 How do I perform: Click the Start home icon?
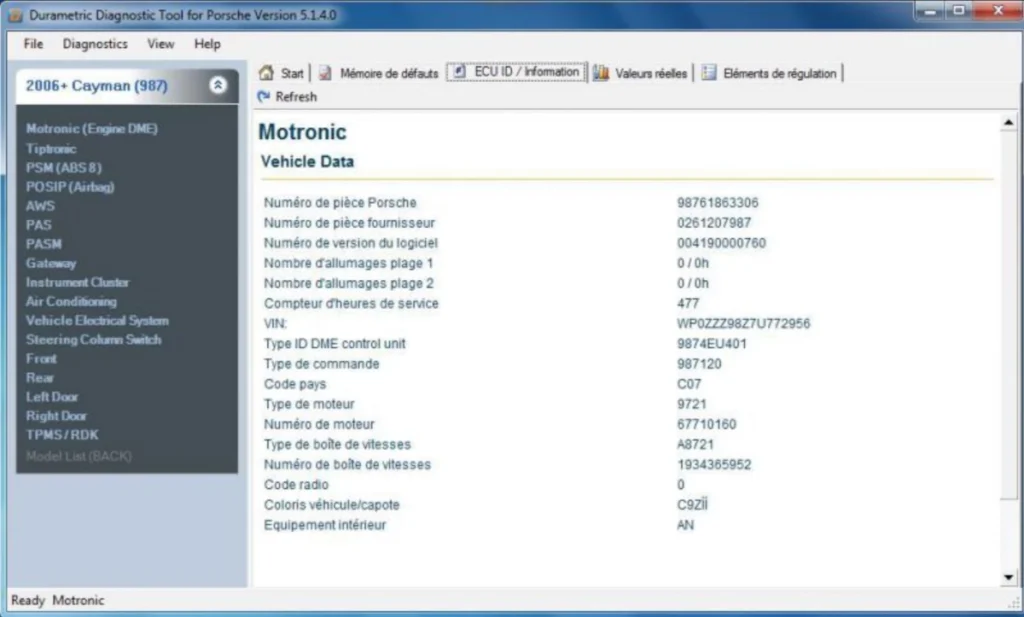(x=267, y=73)
